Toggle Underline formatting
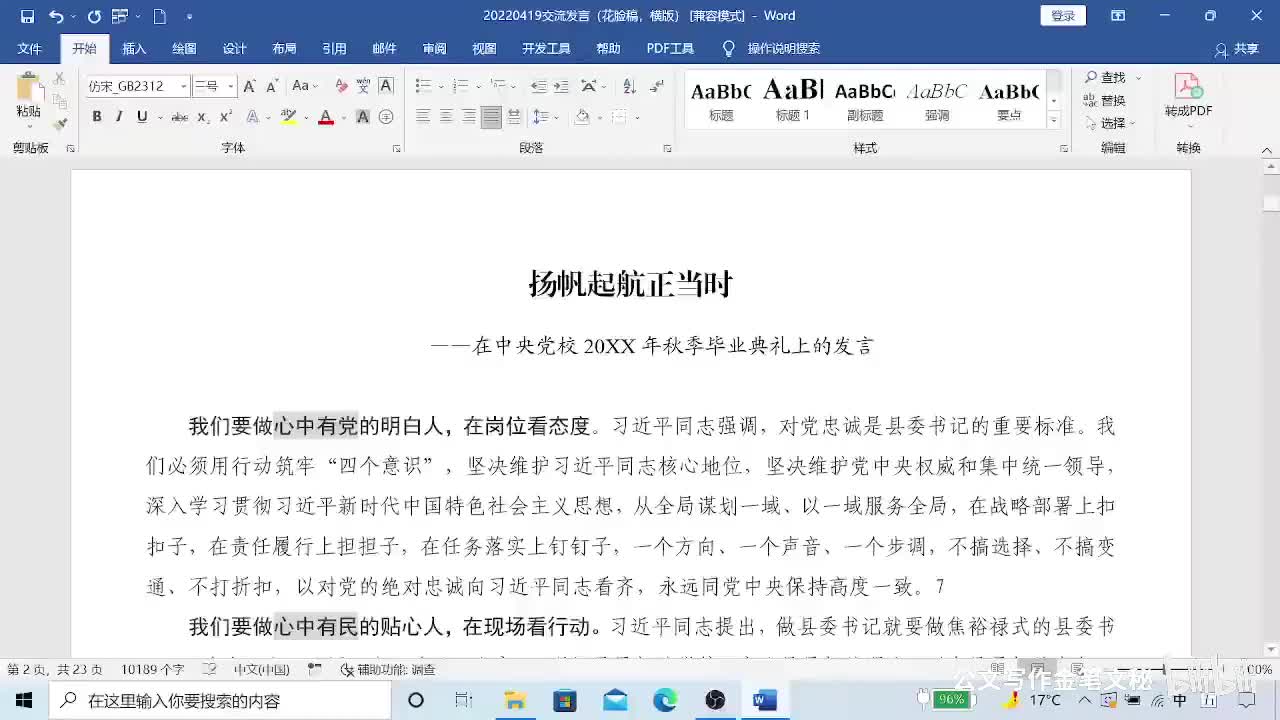This screenshot has height=720, width=1280. (x=142, y=117)
